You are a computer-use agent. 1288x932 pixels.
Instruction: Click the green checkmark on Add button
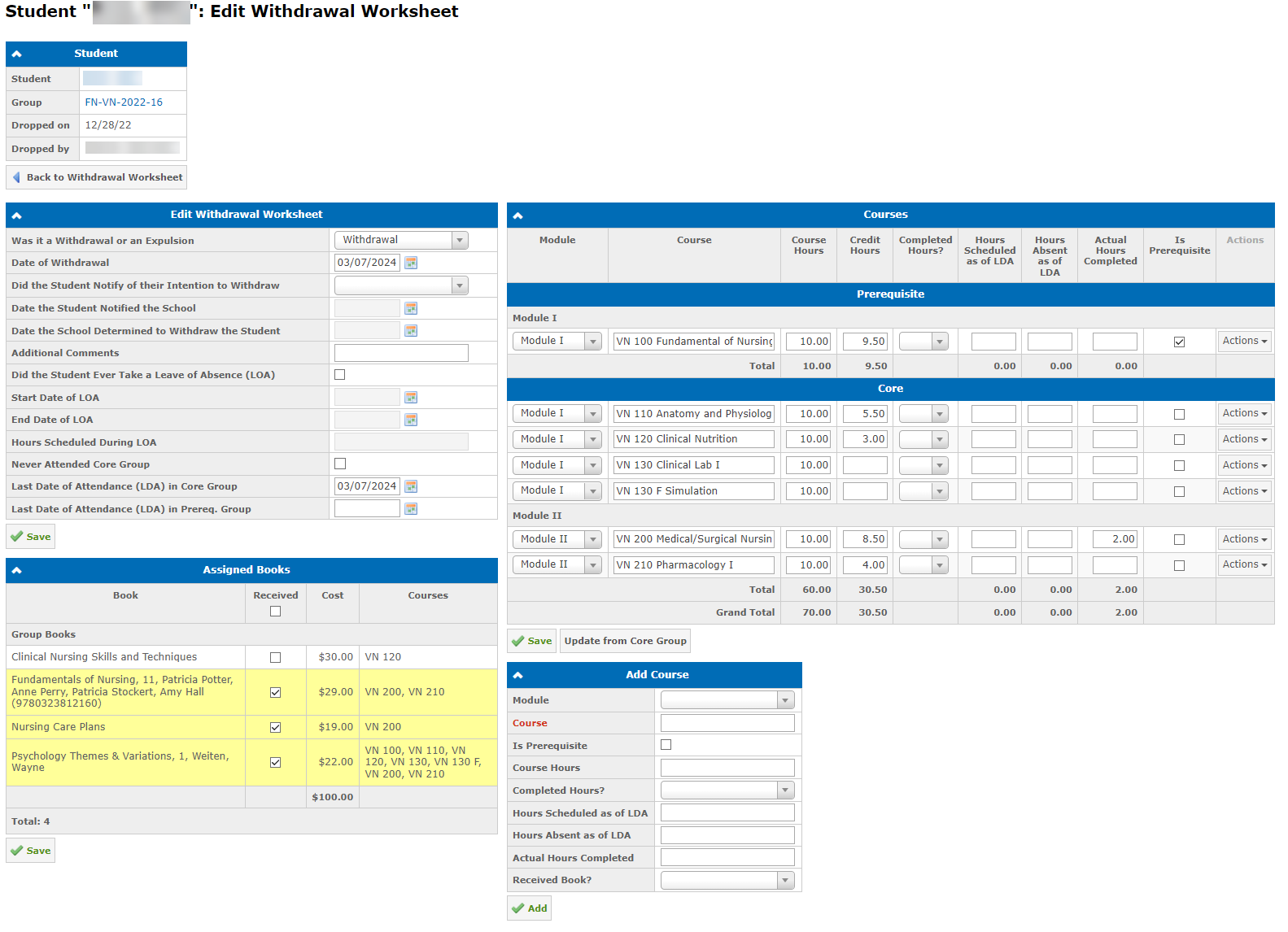[x=517, y=908]
